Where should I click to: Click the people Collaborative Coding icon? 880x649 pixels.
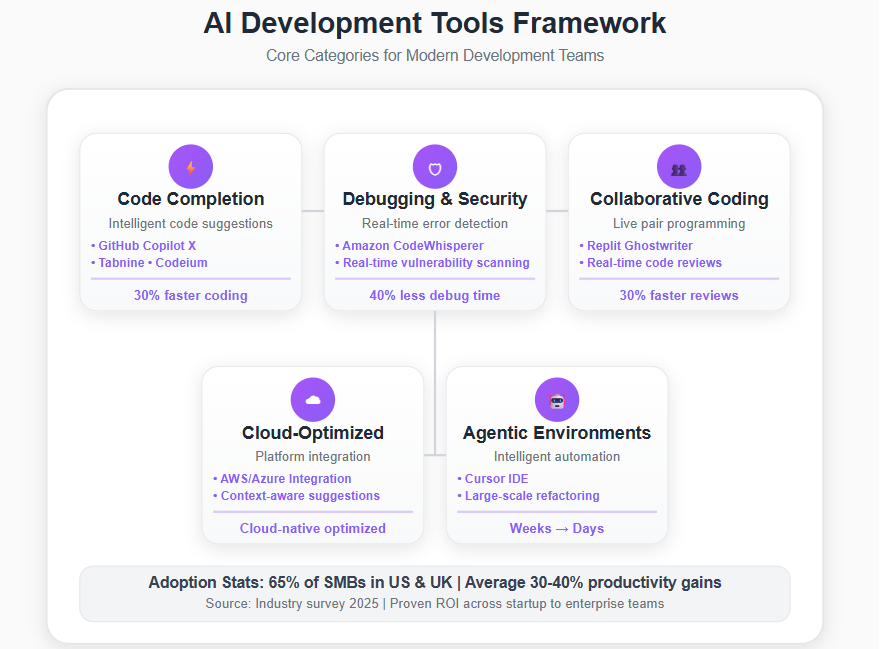[x=679, y=167]
